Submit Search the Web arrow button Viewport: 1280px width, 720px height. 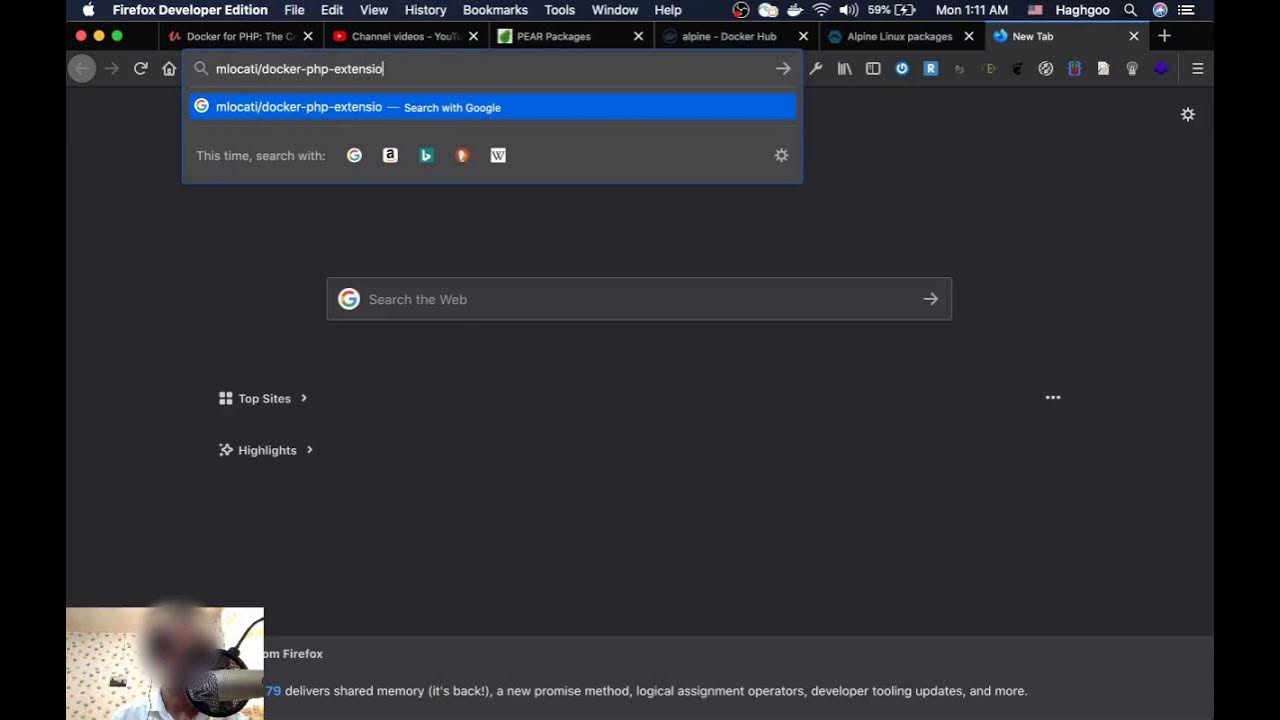point(930,299)
